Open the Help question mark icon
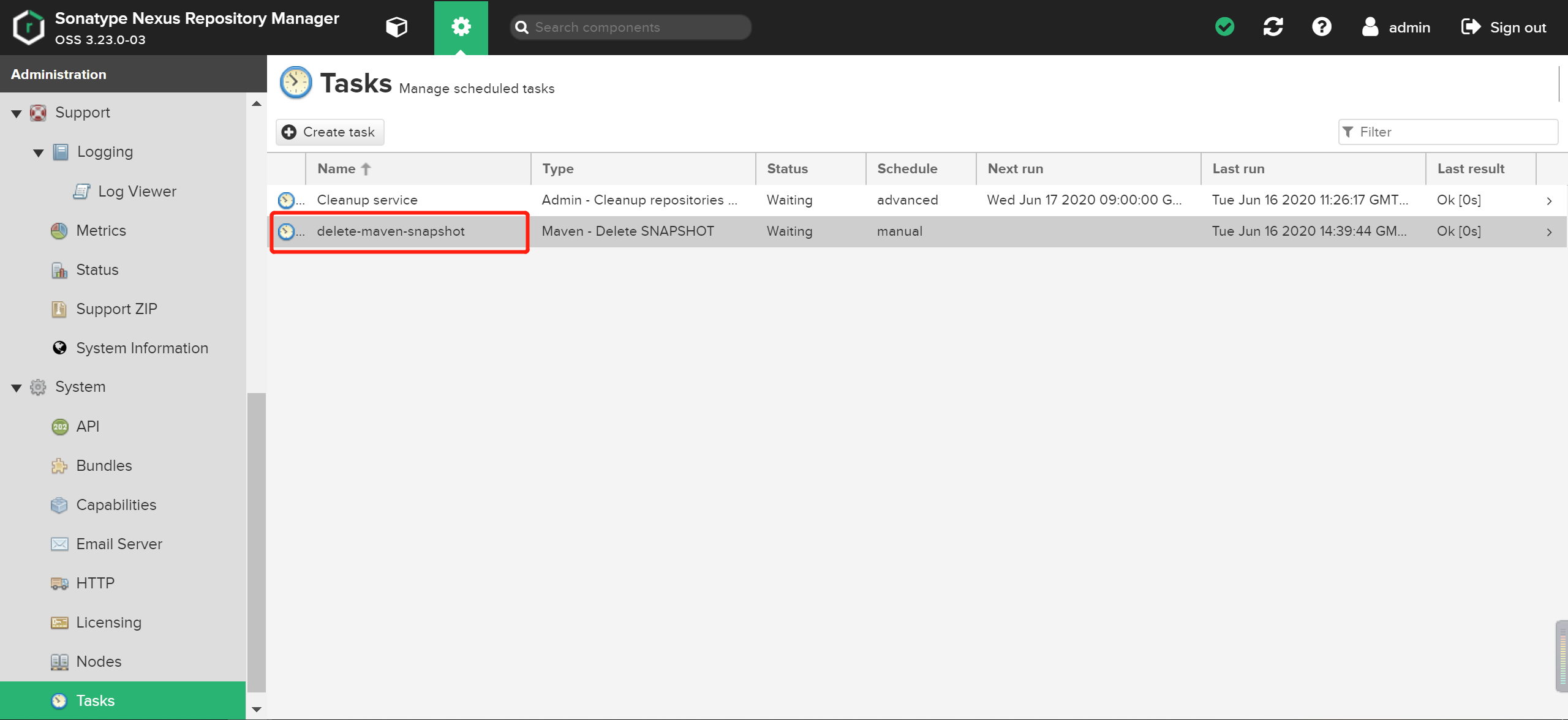Screen dimensions: 1568x720 1321,27
